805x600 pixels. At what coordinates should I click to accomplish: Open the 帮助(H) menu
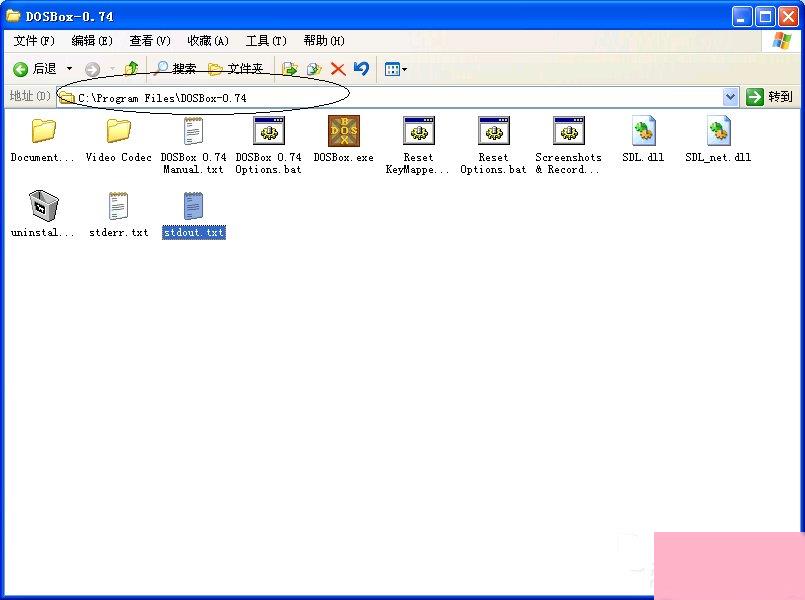coord(324,41)
